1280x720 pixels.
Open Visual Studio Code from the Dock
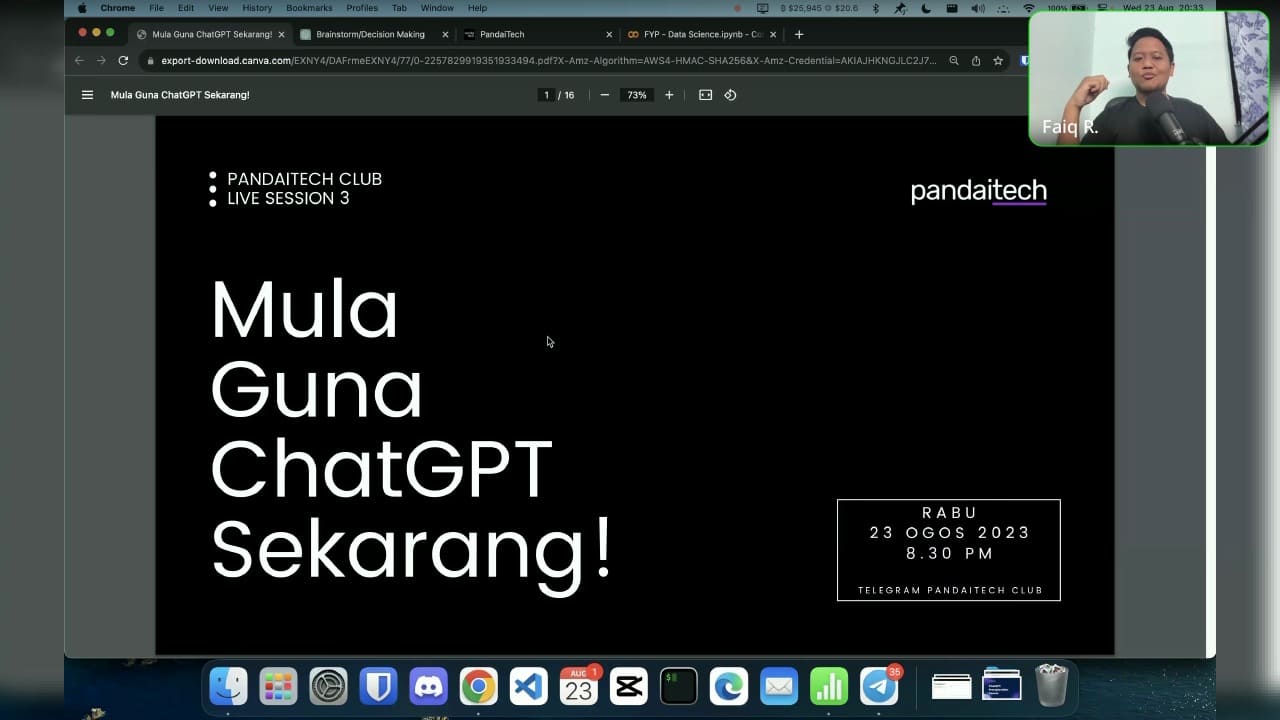(528, 686)
